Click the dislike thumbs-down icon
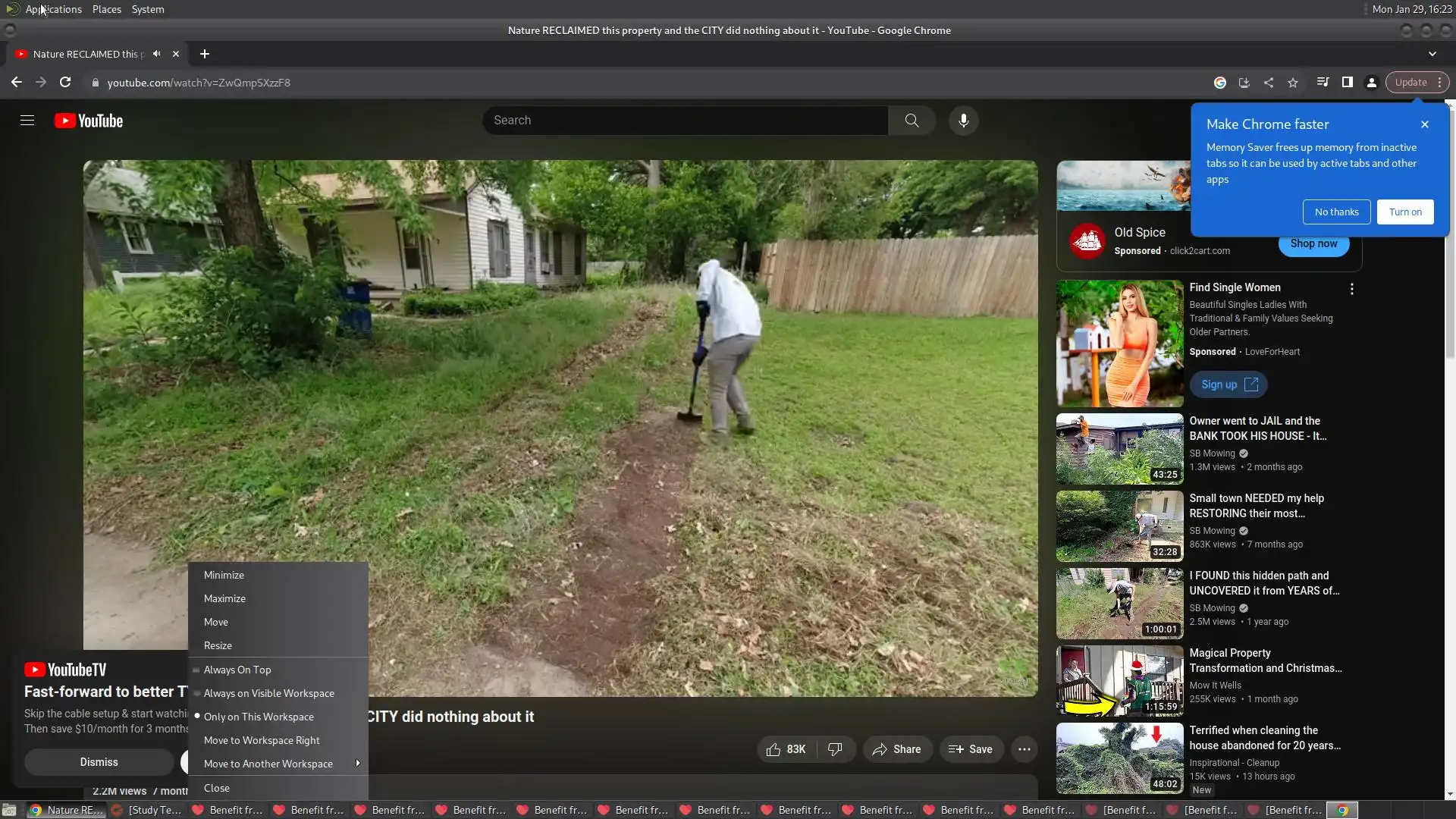Image resolution: width=1456 pixels, height=819 pixels. [835, 749]
